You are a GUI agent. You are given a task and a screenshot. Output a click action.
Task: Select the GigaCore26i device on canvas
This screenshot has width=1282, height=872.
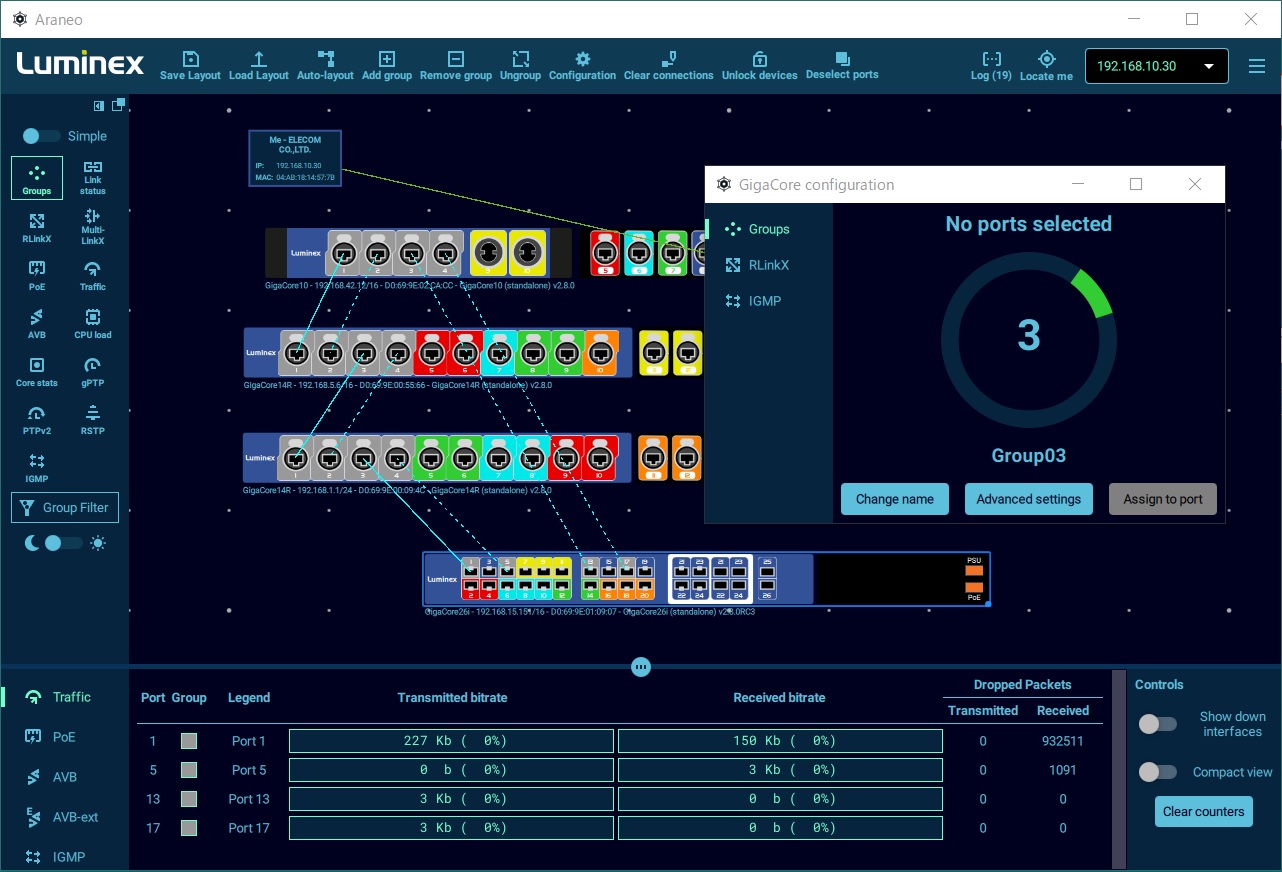coord(706,579)
